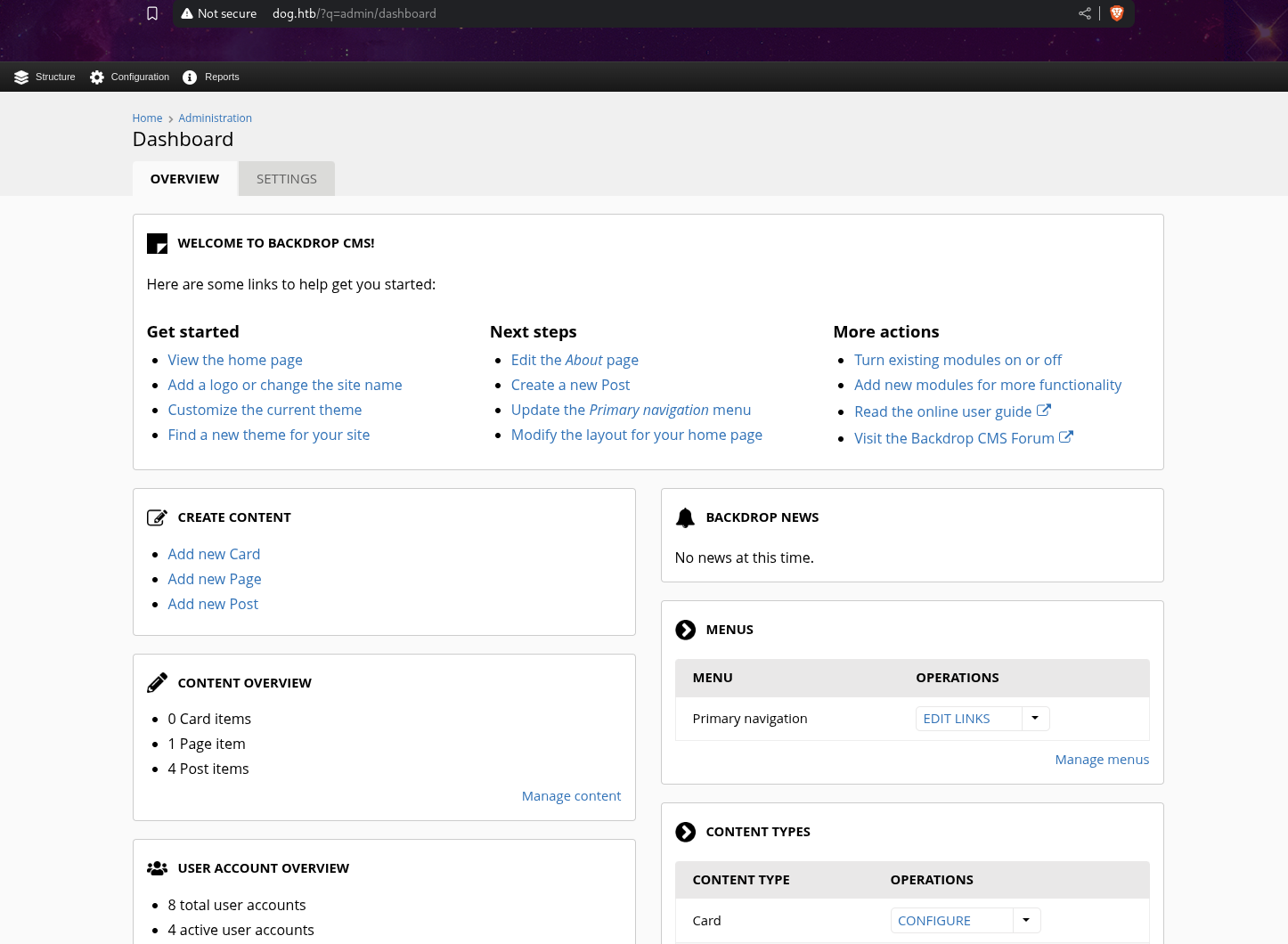Click the Get started heading
The height and width of the screenshot is (944, 1288).
click(193, 331)
